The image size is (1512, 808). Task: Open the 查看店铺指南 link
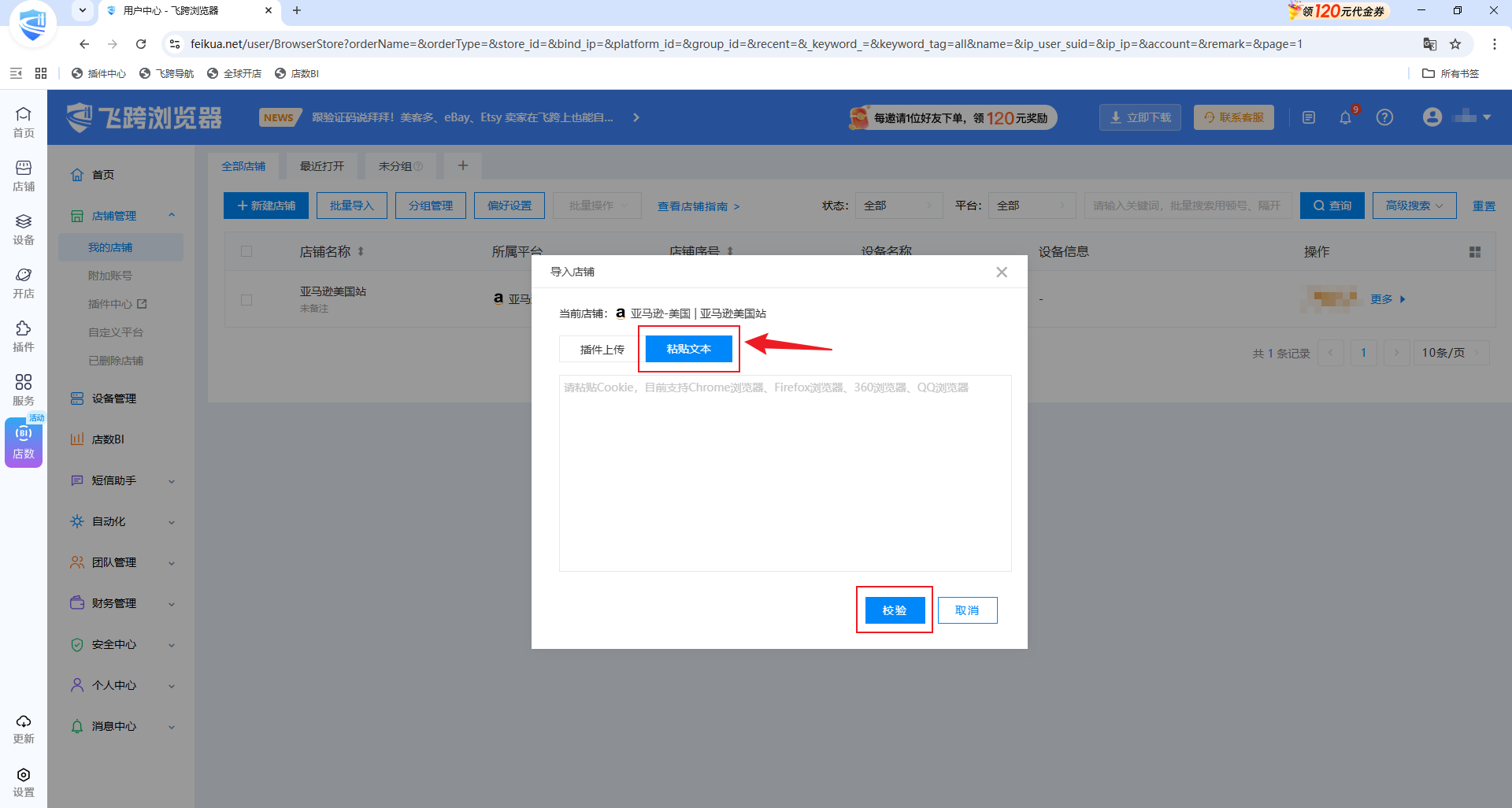click(699, 206)
